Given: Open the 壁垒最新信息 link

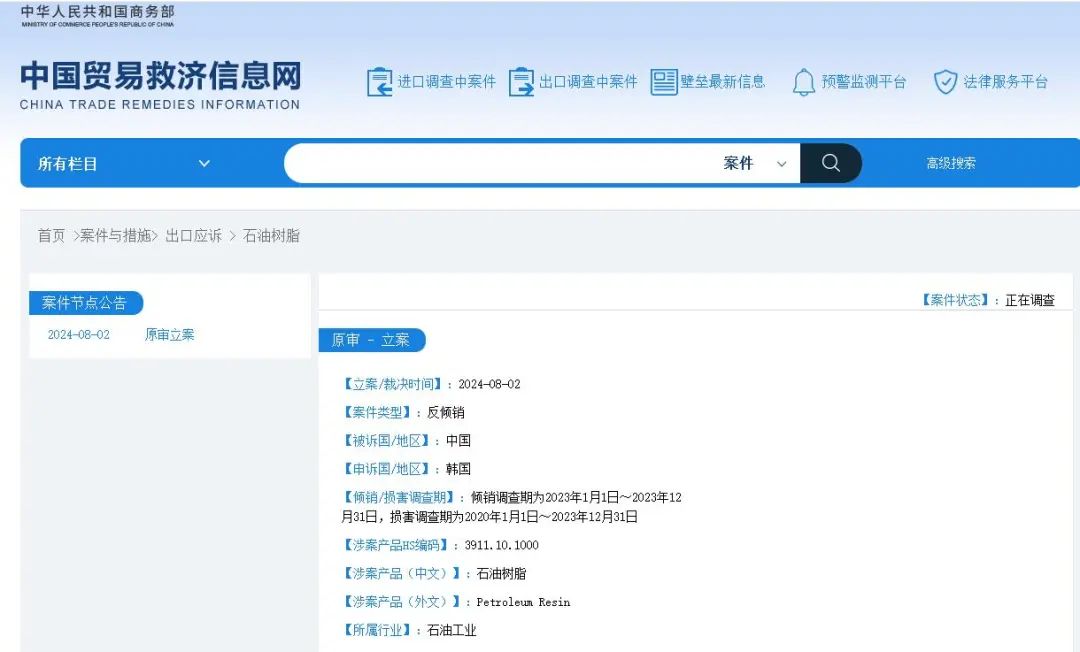Looking at the screenshot, I should click(723, 82).
